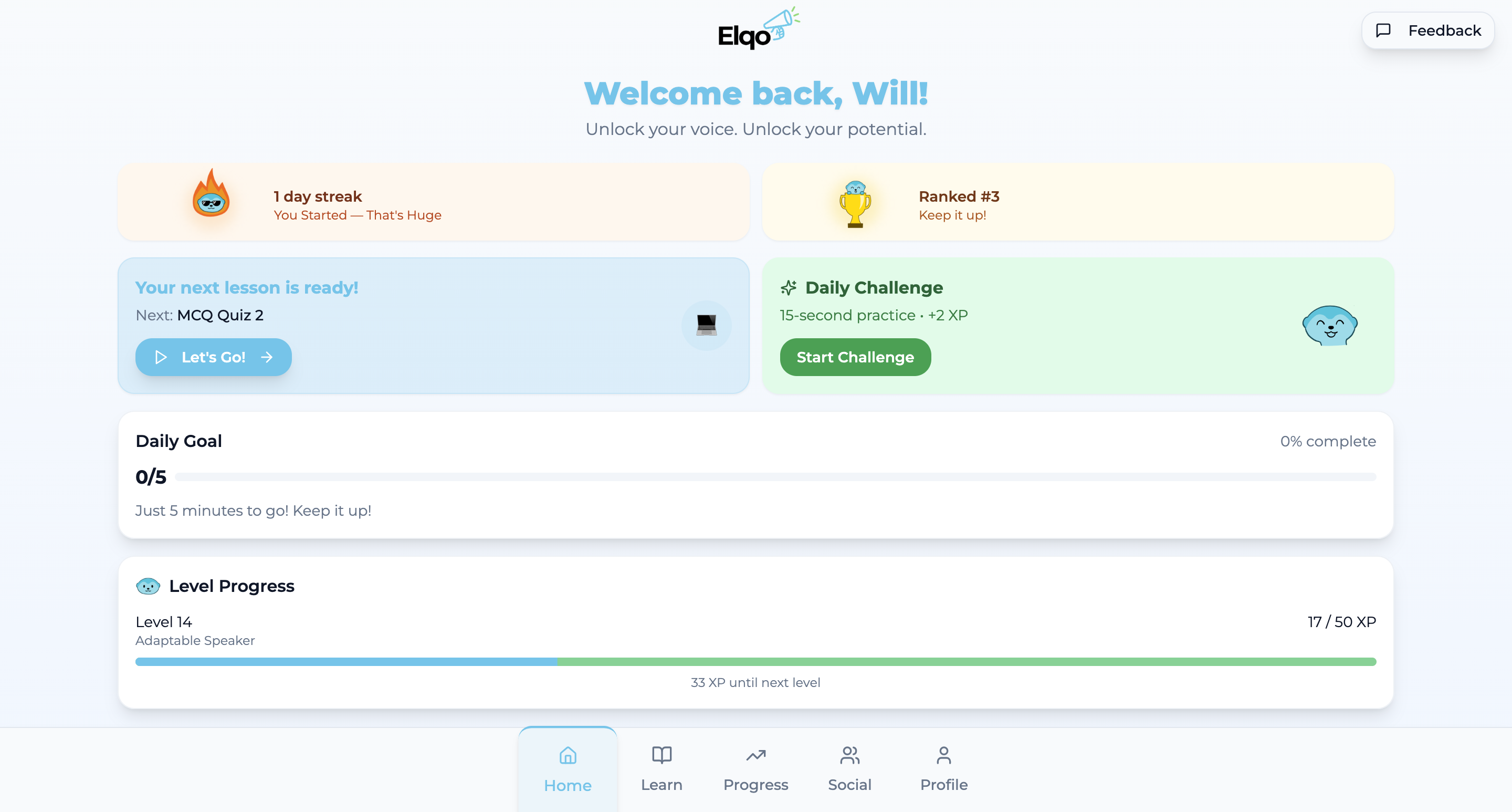Open the 1 day streak card
The width and height of the screenshot is (1512, 812).
(x=433, y=203)
